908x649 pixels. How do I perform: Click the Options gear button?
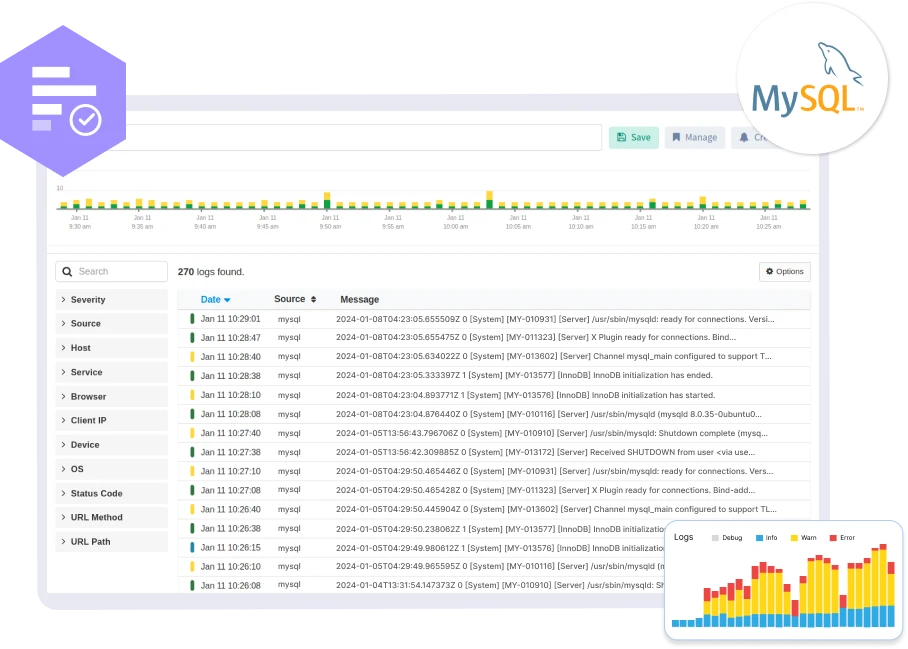785,272
